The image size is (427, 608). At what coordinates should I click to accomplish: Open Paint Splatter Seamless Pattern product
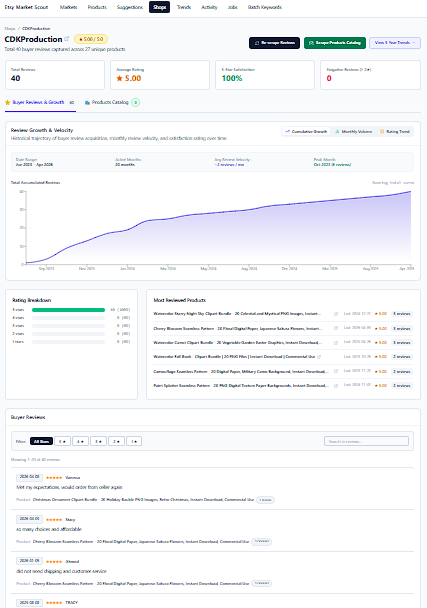241,386
